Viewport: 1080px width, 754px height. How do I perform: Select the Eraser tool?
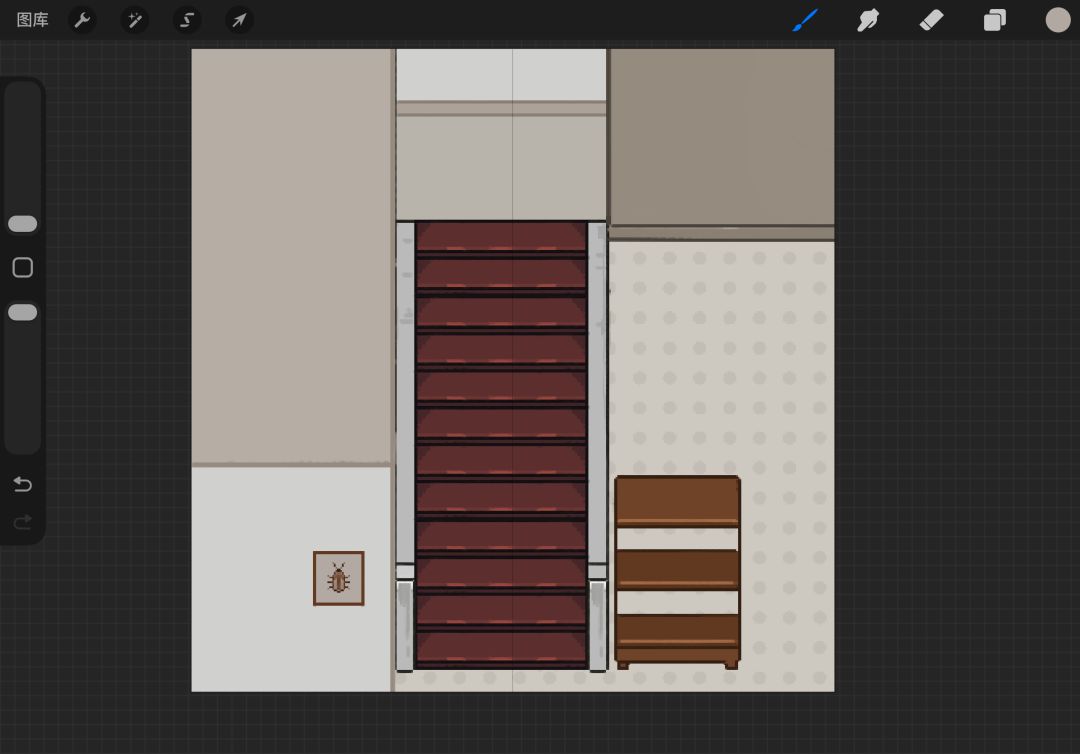(x=931, y=20)
